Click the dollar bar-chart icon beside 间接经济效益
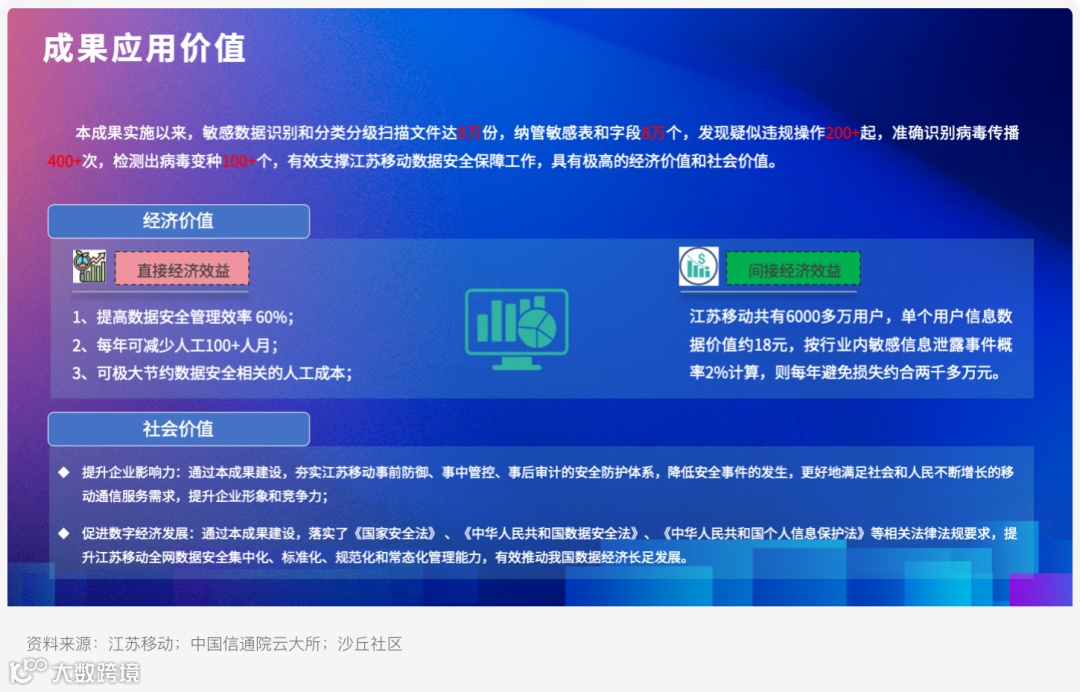 (698, 266)
